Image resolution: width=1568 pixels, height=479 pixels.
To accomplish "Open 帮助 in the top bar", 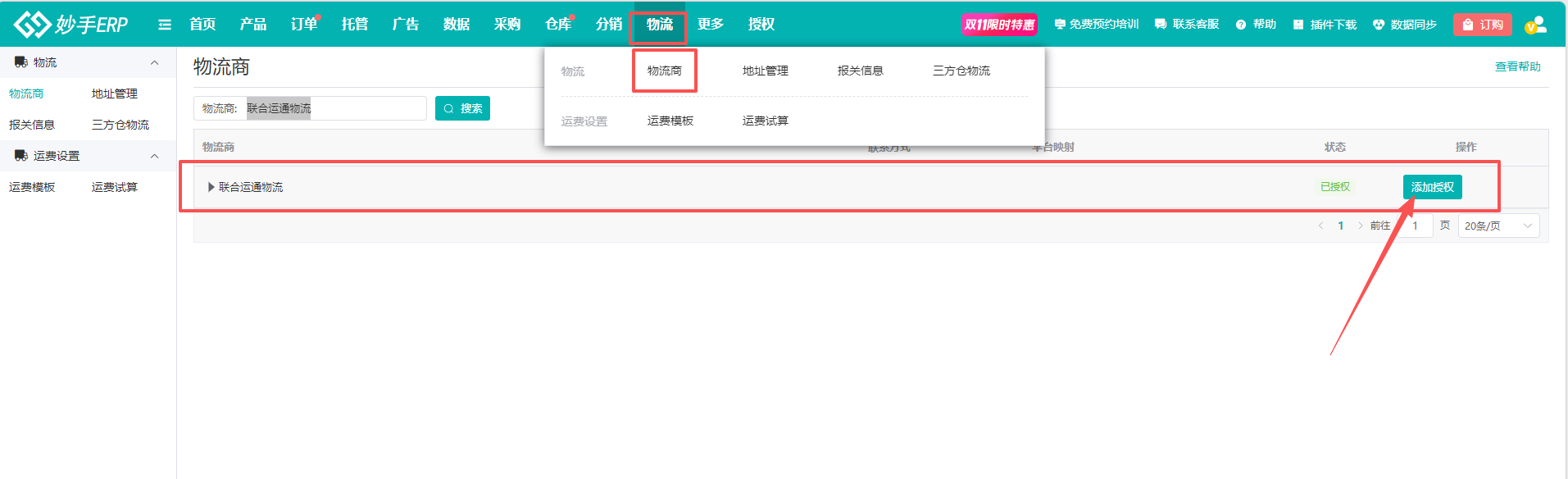I will click(x=1256, y=25).
